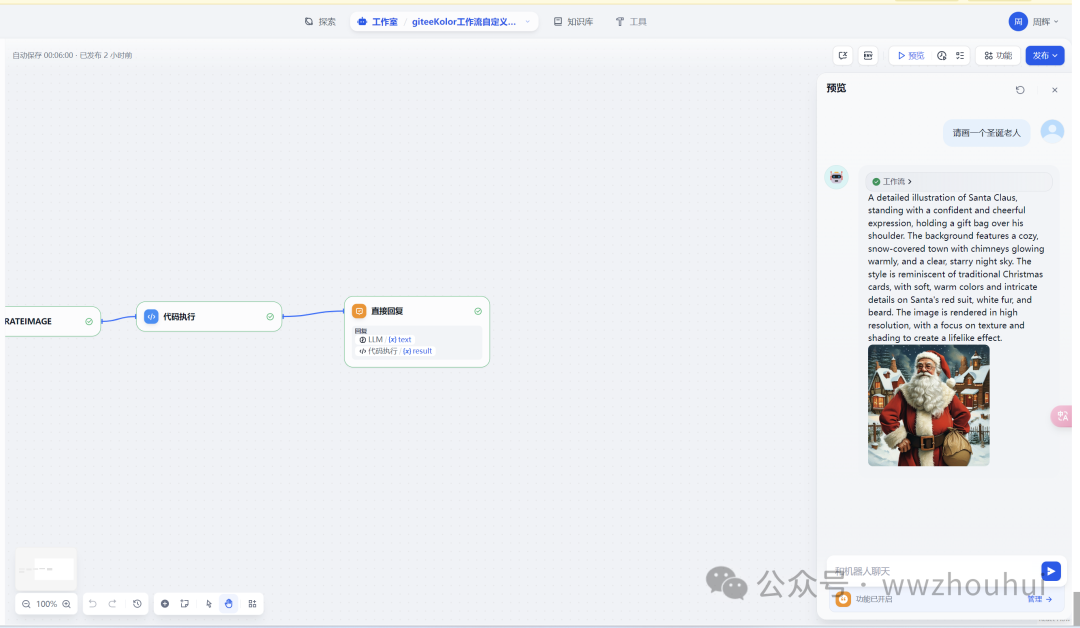Screen dimensions: 1080x628
Task: Go to the 知识库 tab
Action: (x=573, y=21)
